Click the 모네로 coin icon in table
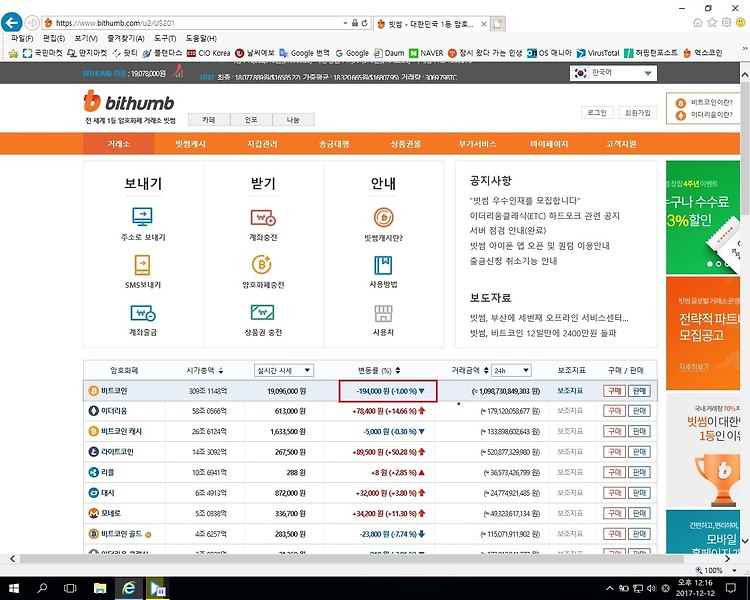The height and width of the screenshot is (600, 750). click(93, 513)
